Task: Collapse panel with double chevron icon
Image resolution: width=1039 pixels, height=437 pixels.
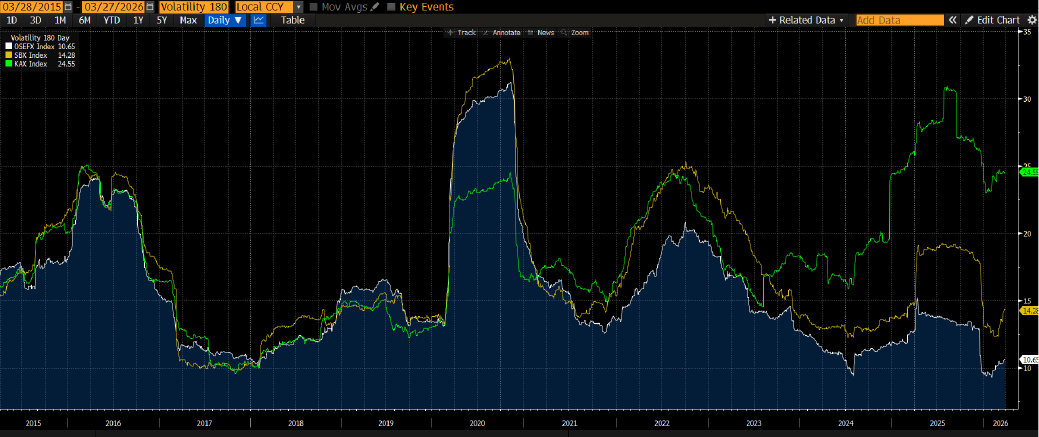Action: pyautogui.click(x=953, y=20)
